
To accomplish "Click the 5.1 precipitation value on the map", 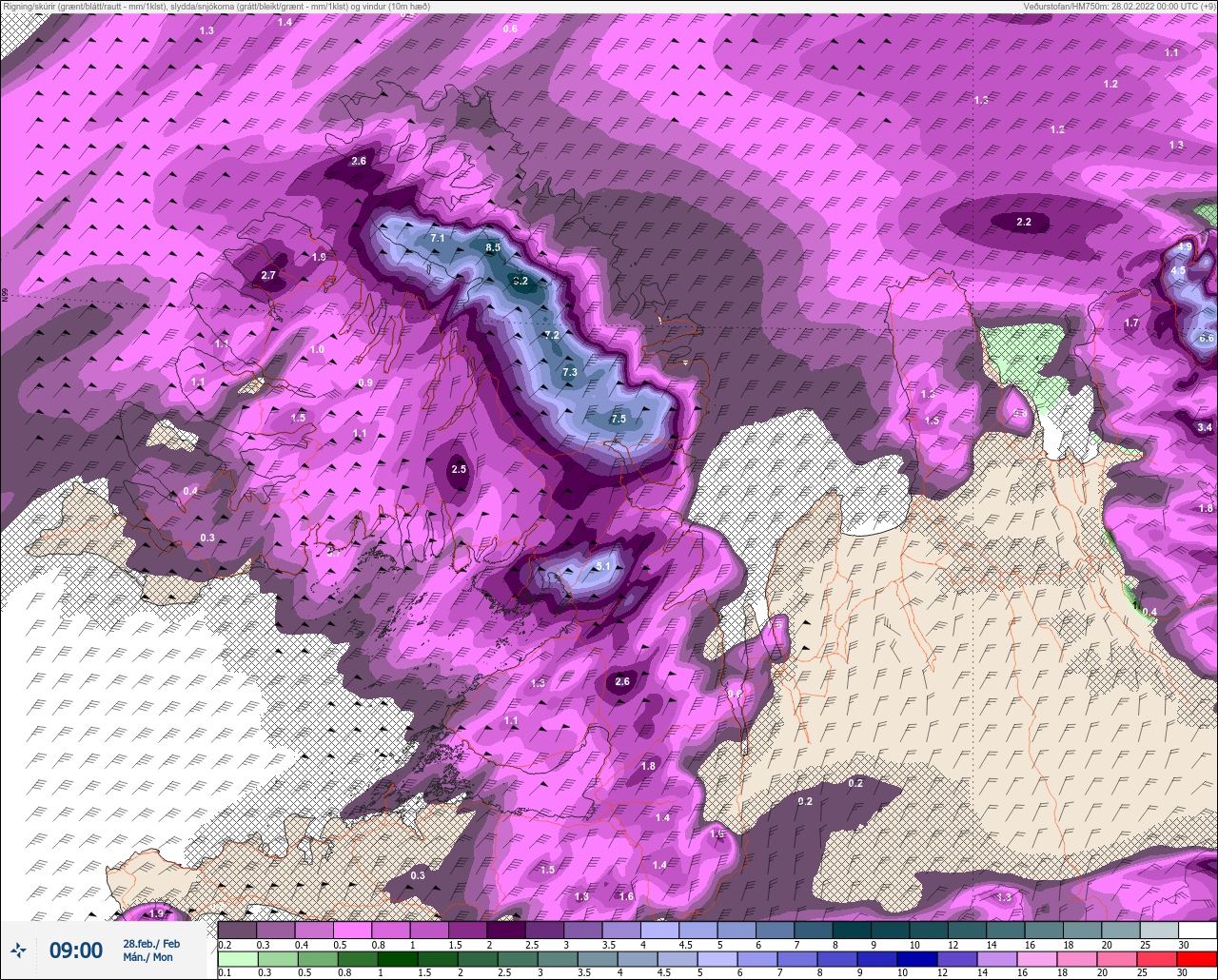I will (x=603, y=566).
